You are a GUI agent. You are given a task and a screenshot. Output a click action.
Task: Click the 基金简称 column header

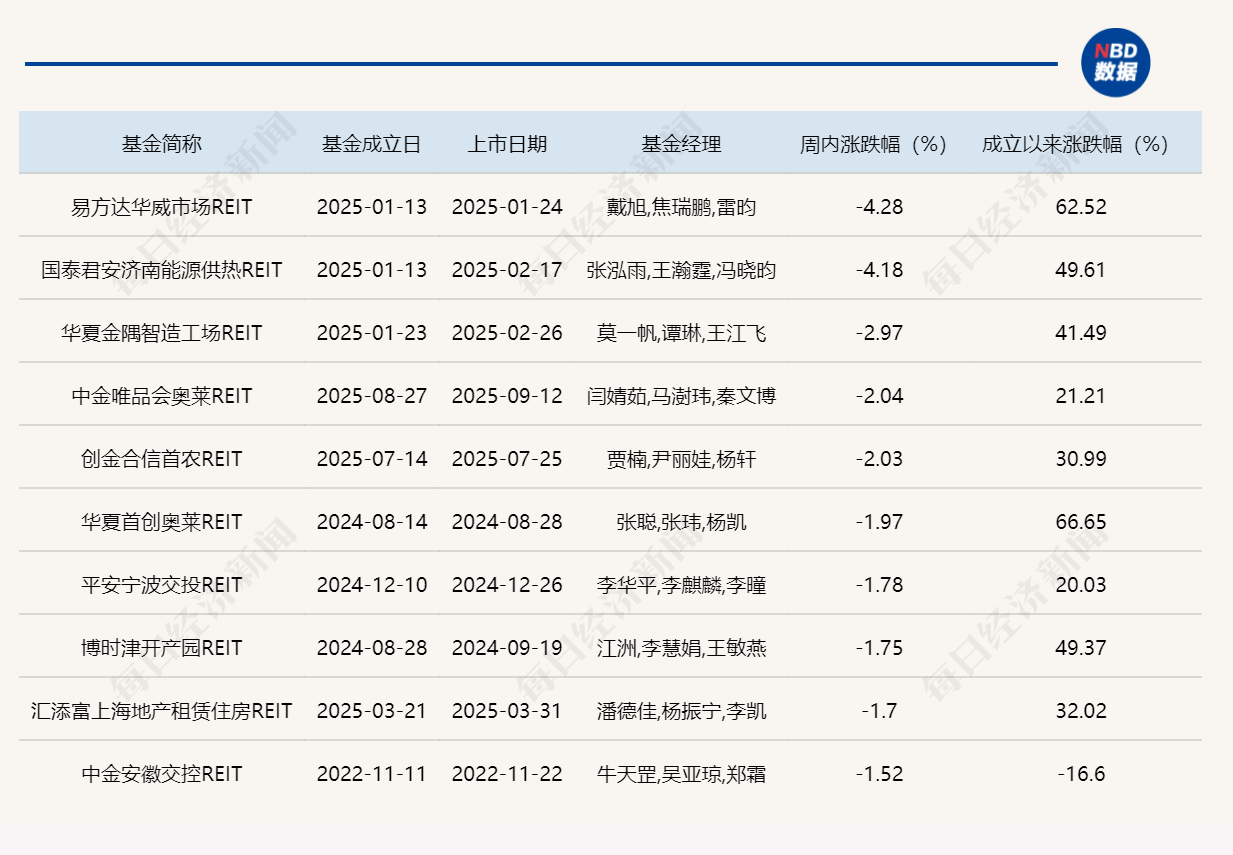(162, 144)
